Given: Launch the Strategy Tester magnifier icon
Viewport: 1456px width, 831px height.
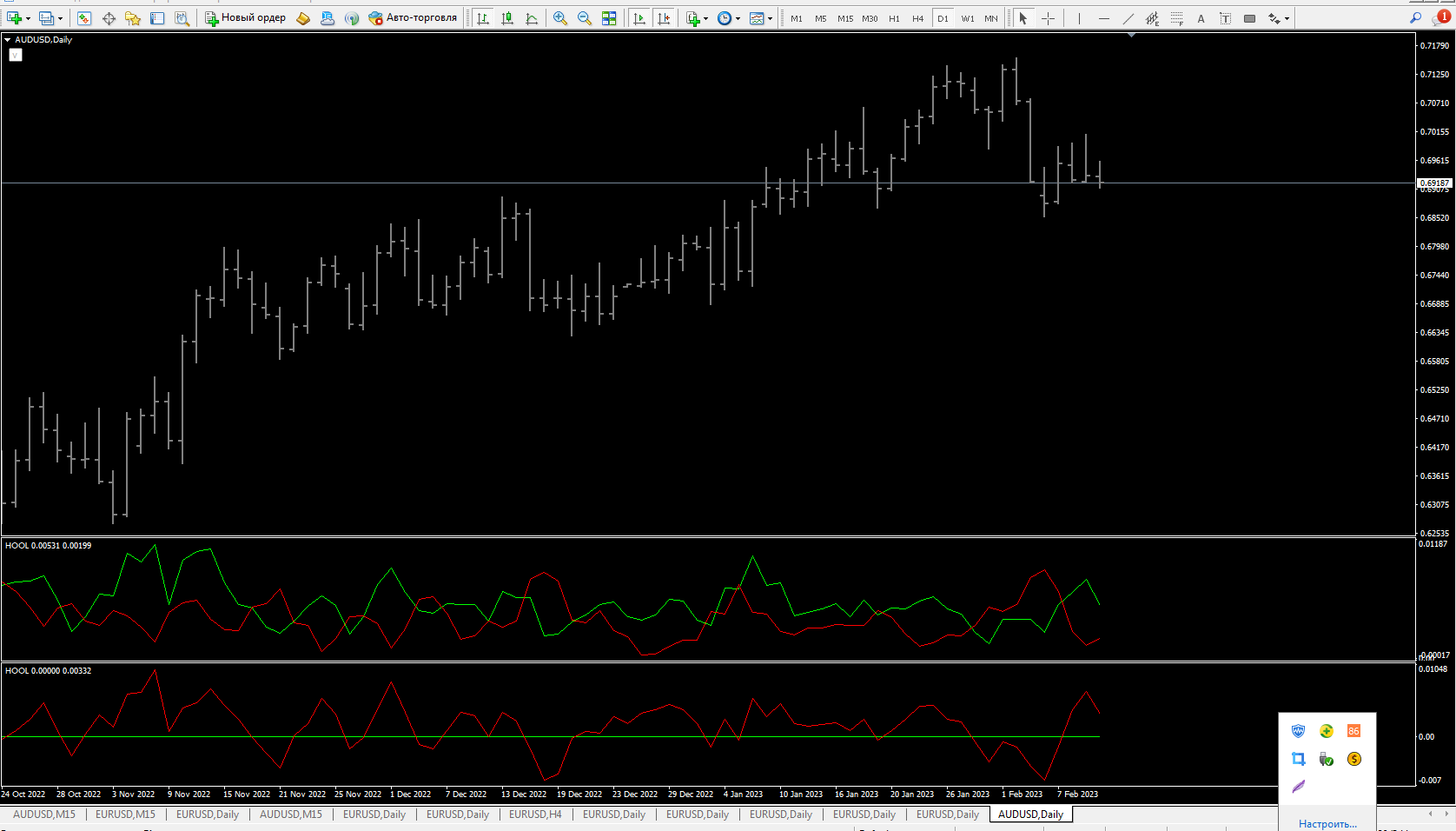Looking at the screenshot, I should point(182,18).
